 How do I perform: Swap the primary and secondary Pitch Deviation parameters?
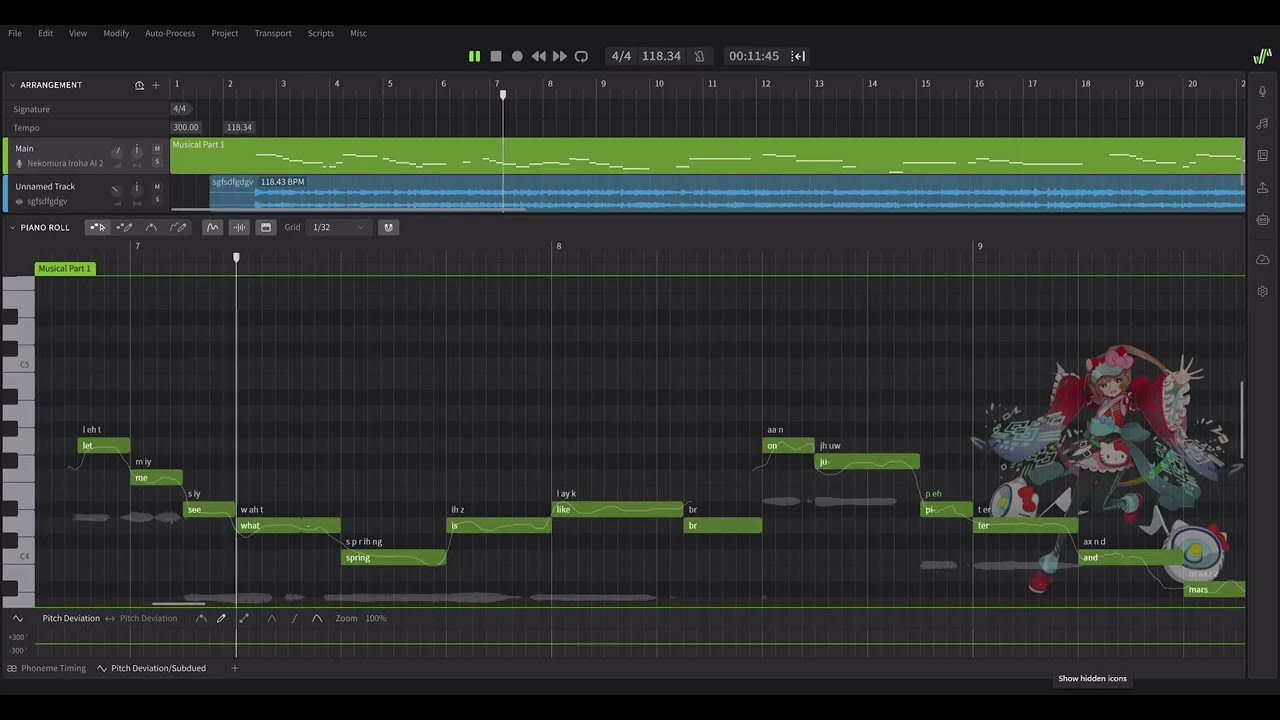point(110,618)
